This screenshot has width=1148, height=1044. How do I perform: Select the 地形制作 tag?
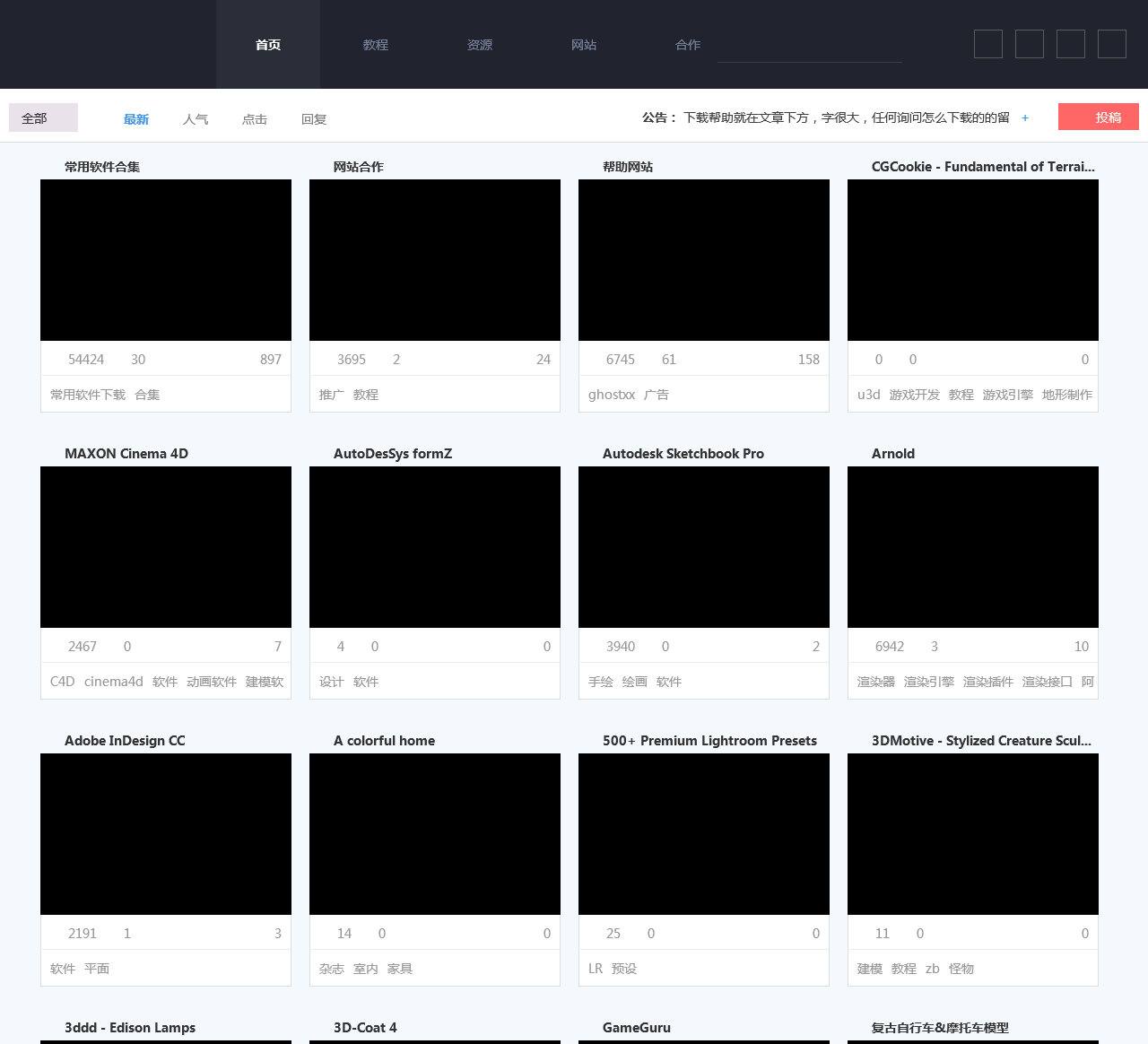(x=1067, y=395)
